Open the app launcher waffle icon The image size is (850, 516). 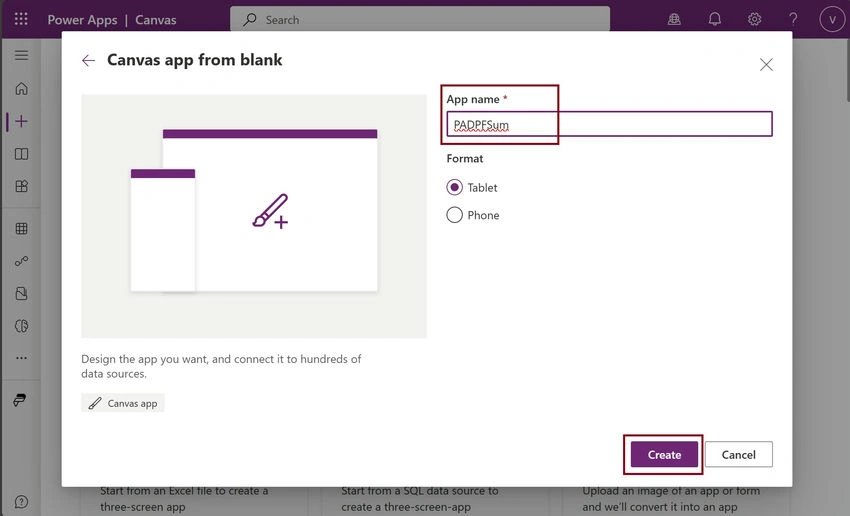click(x=21, y=20)
